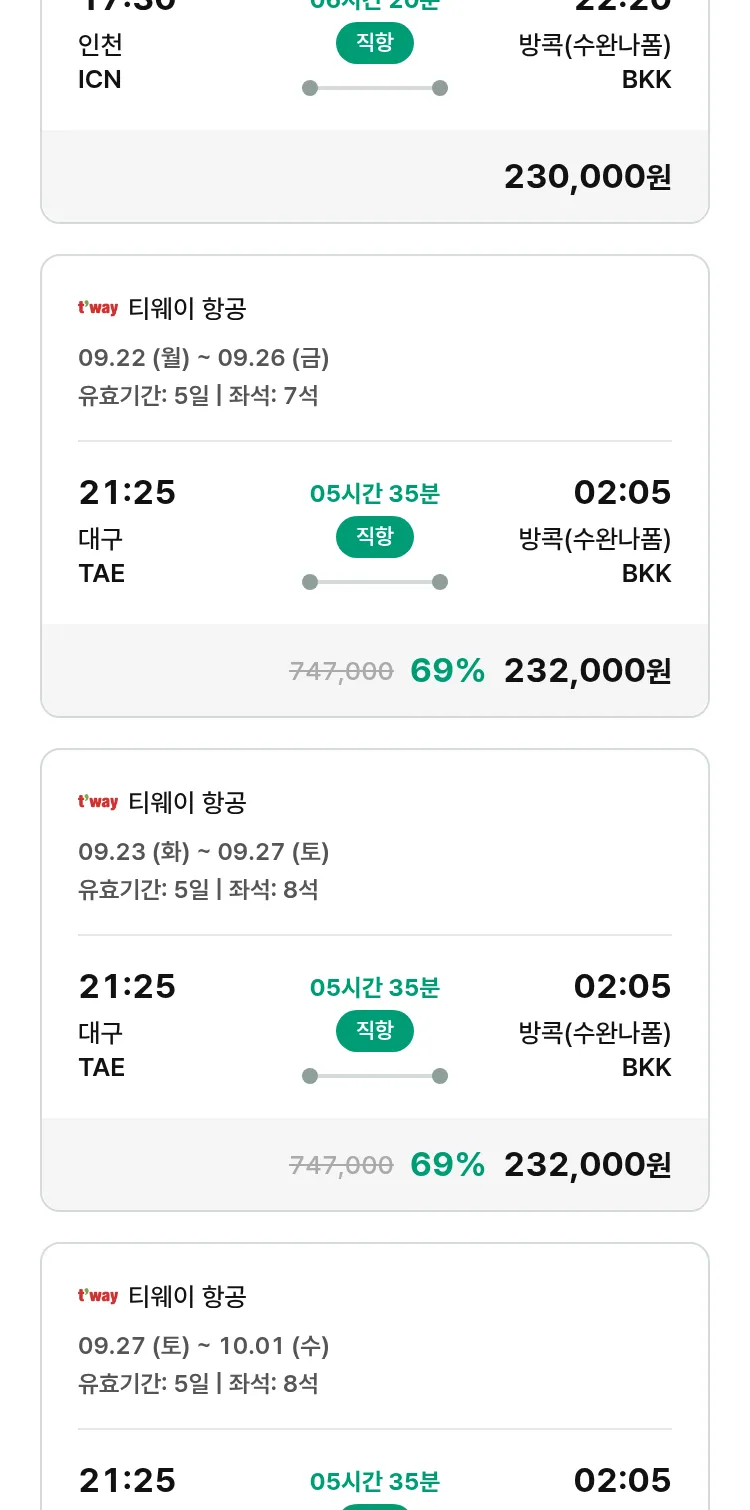Choose the 232,000원 fare for 09.22 departure

(587, 671)
